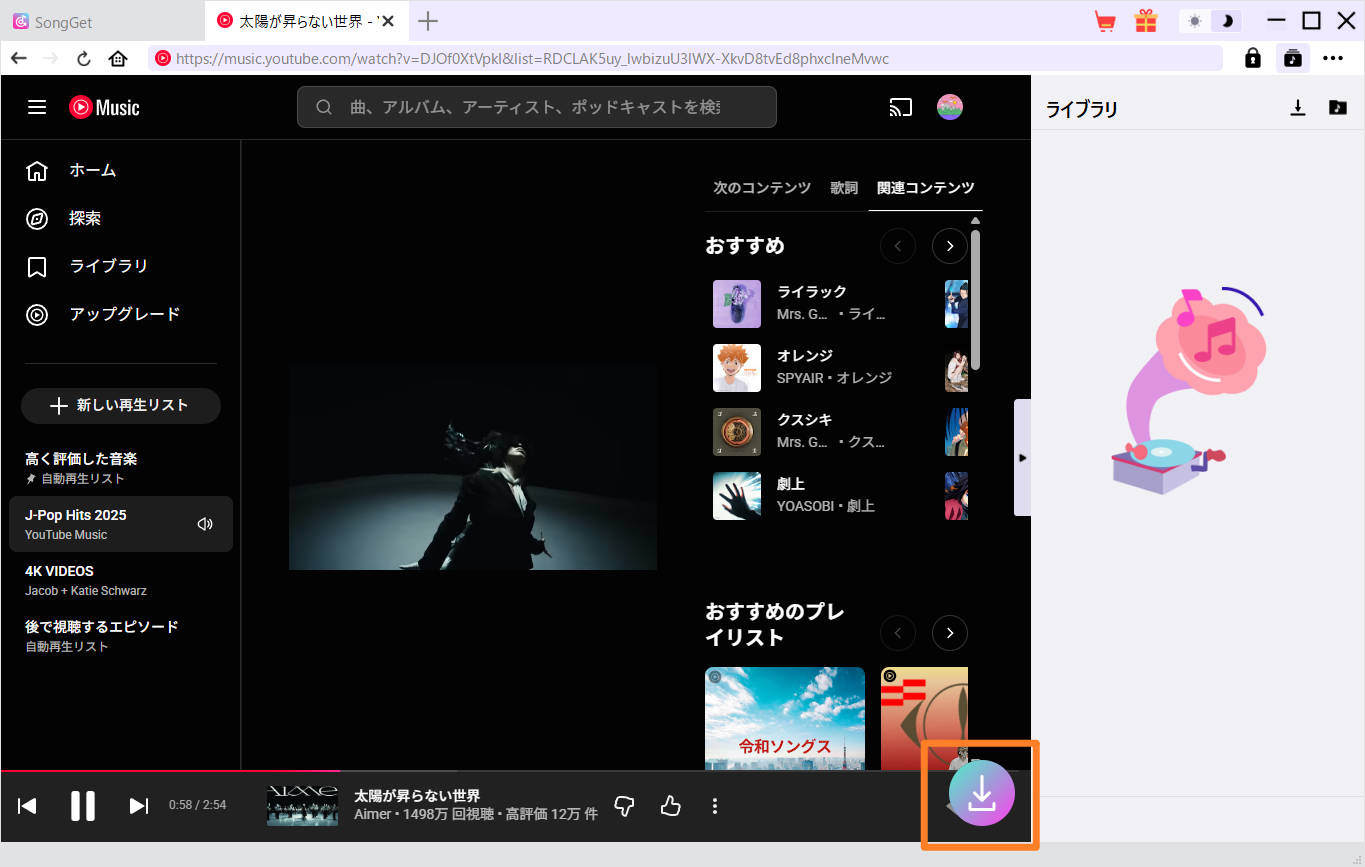The width and height of the screenshot is (1365, 867).
Task: Switch to the 歌詞 tab
Action: (843, 188)
